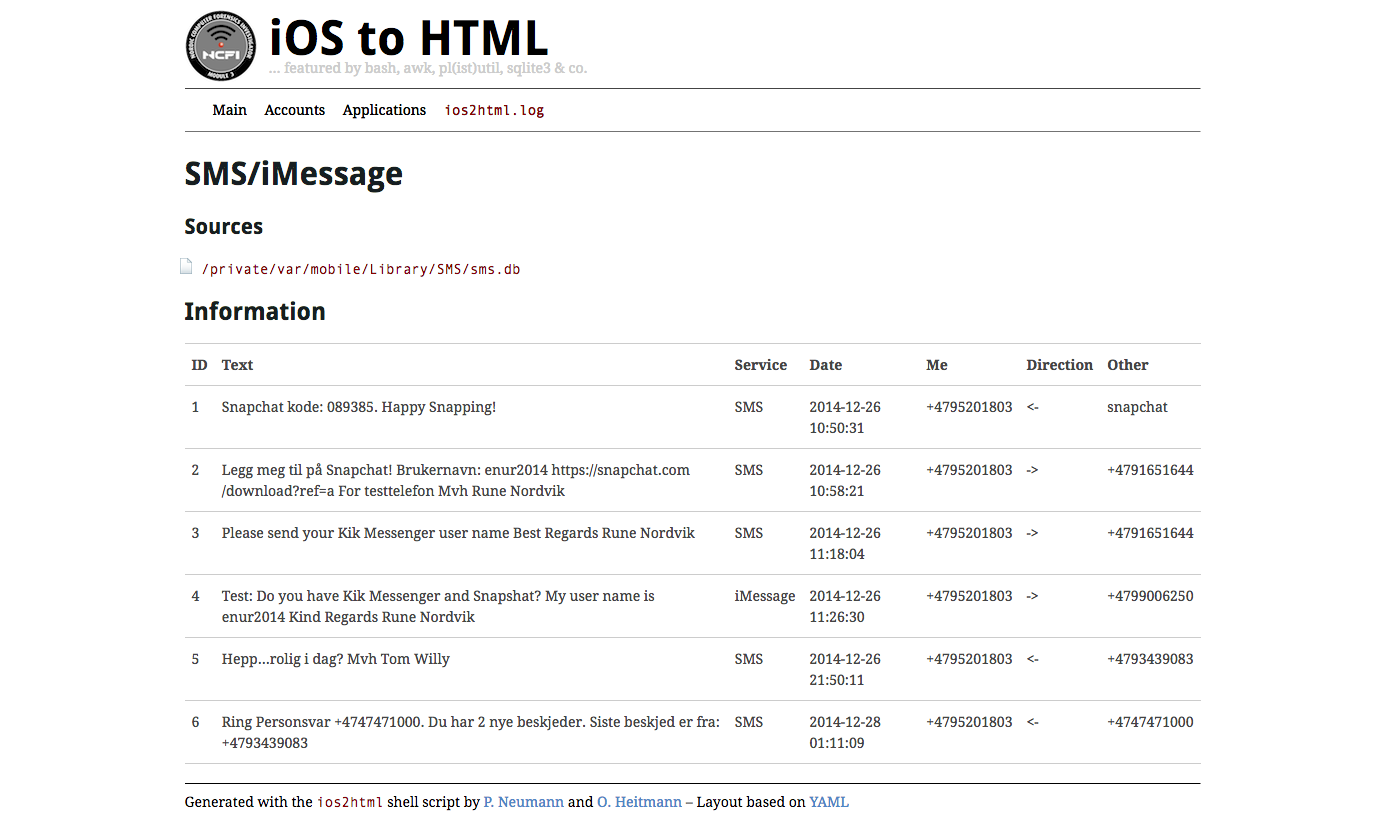
Task: Follow the P. Neumann link
Action: (523, 802)
